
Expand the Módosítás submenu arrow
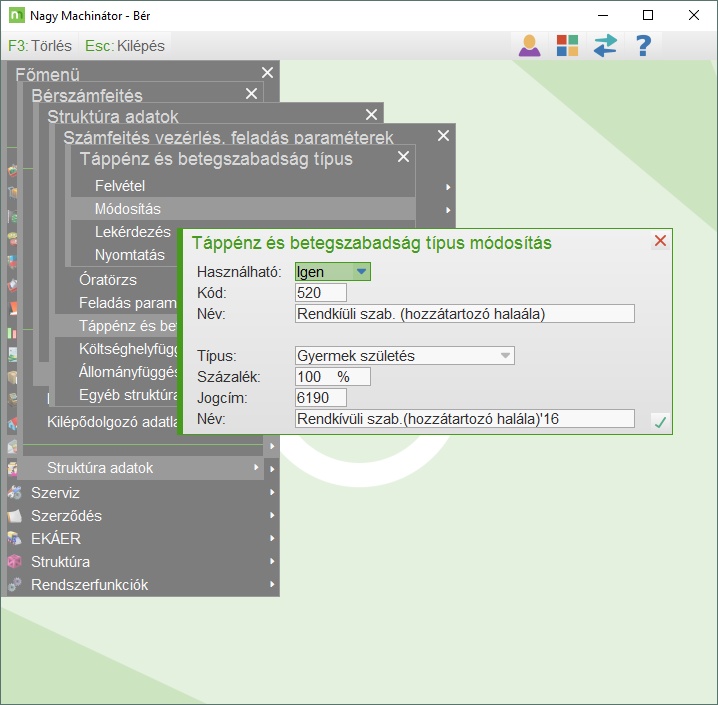pyautogui.click(x=448, y=210)
